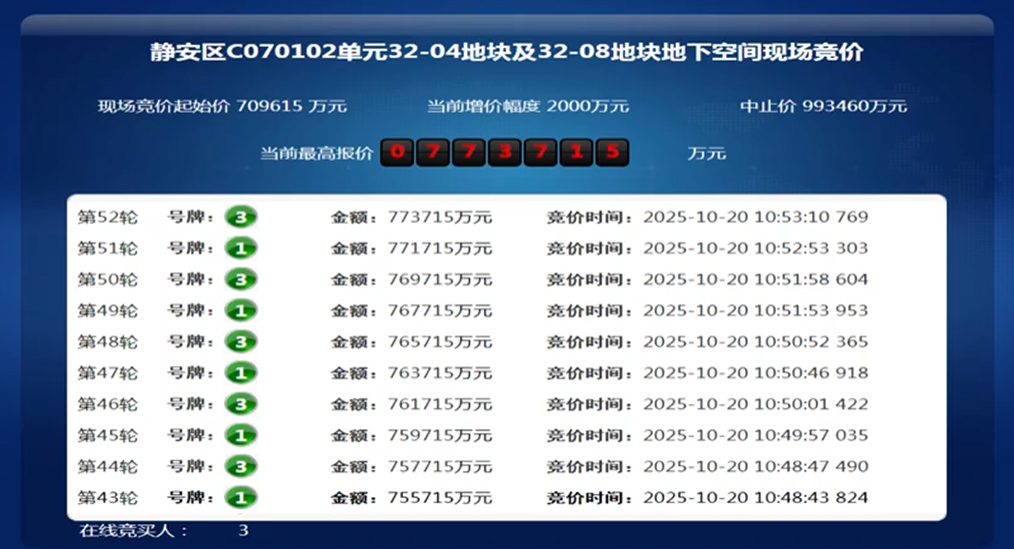The width and height of the screenshot is (1014, 549).
Task: Click the paddle badge in the 第49轮 row
Action: 240,311
